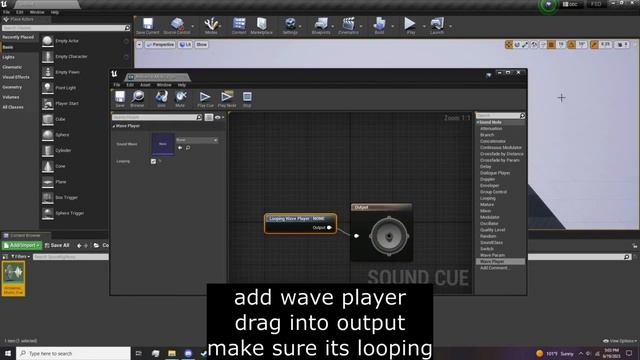Click Save Current in main toolbar

point(148,26)
